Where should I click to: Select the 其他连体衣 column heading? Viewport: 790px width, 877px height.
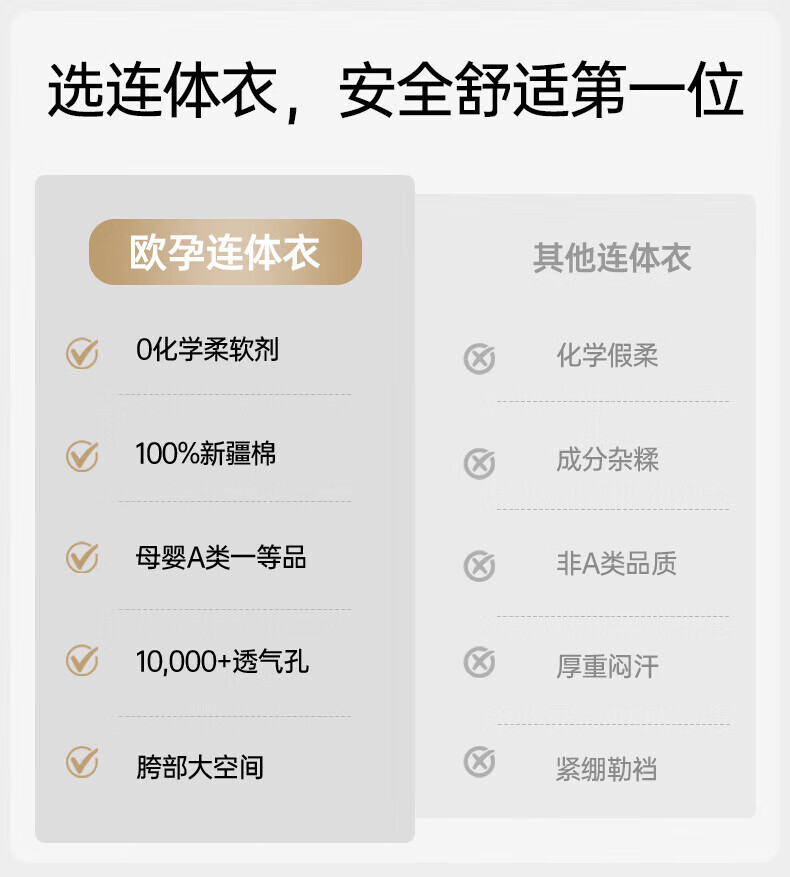click(612, 258)
